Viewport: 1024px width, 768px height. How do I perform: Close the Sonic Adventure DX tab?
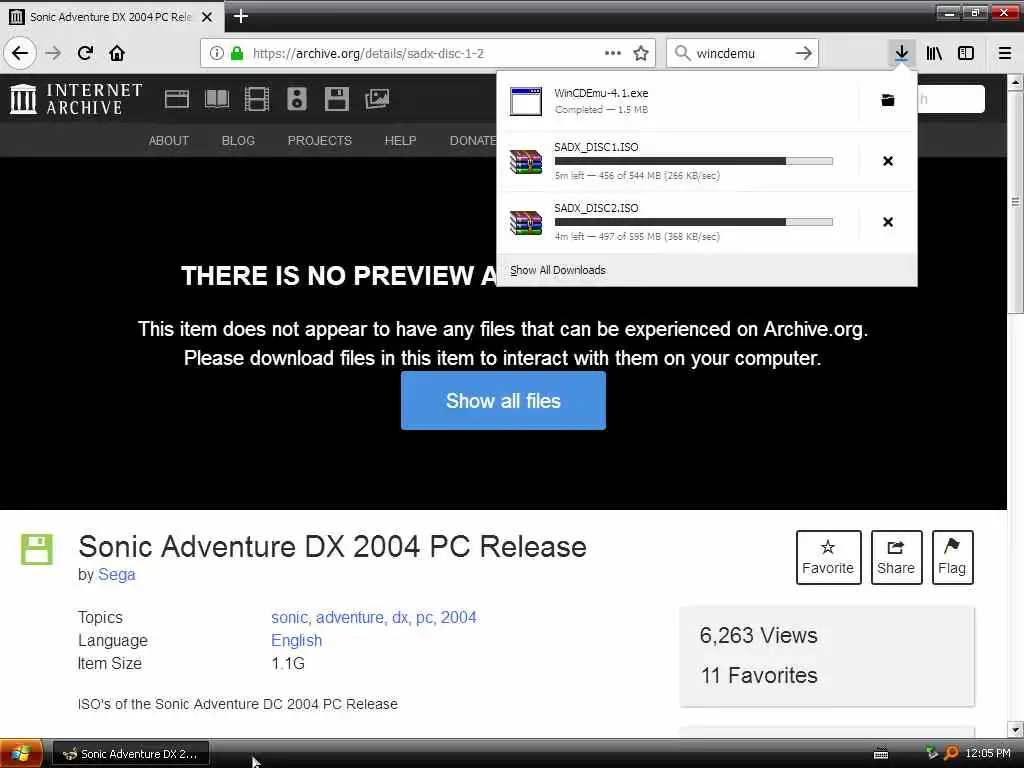pos(207,17)
